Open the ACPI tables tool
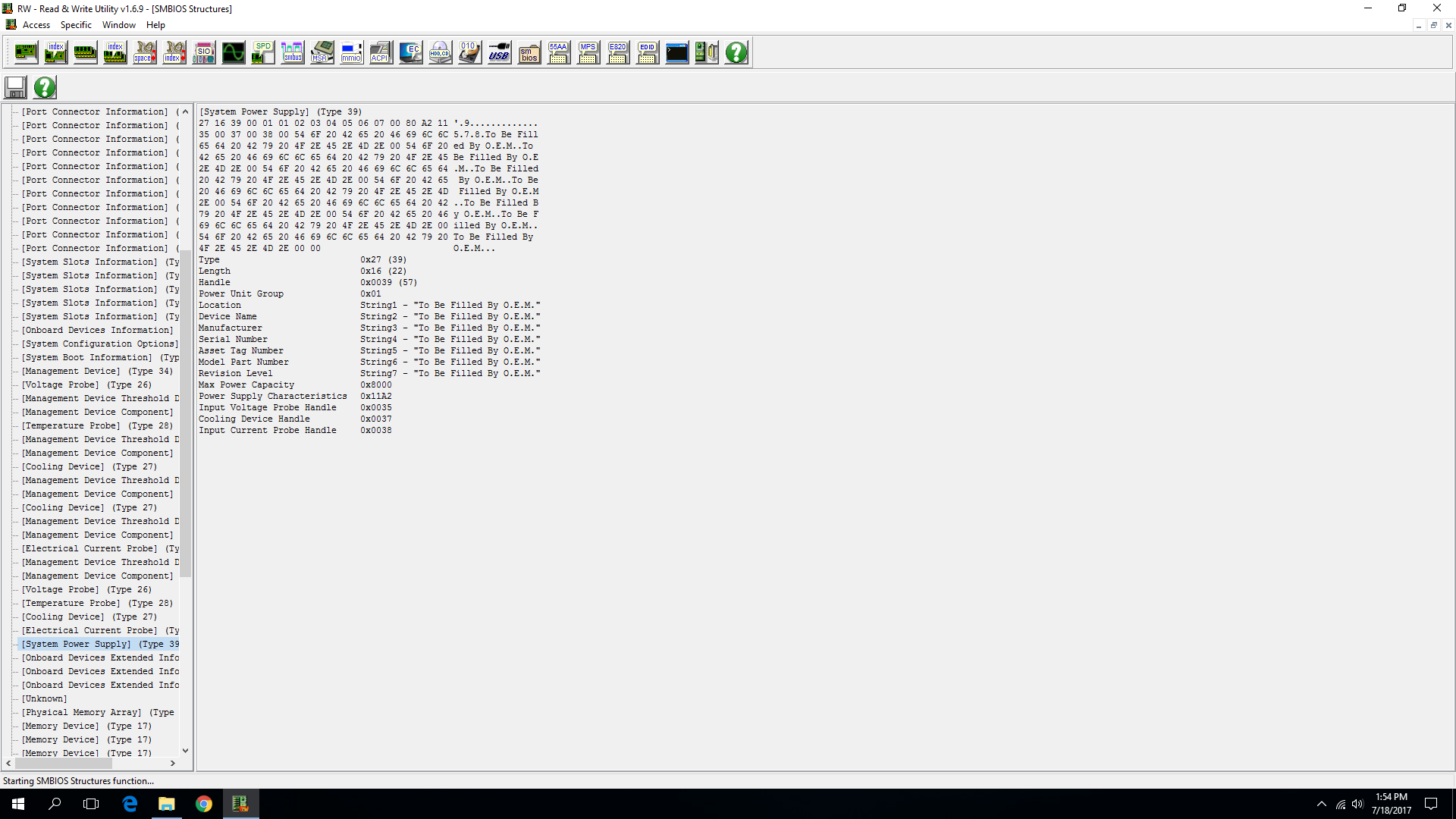Viewport: 1456px width, 819px height. point(381,52)
